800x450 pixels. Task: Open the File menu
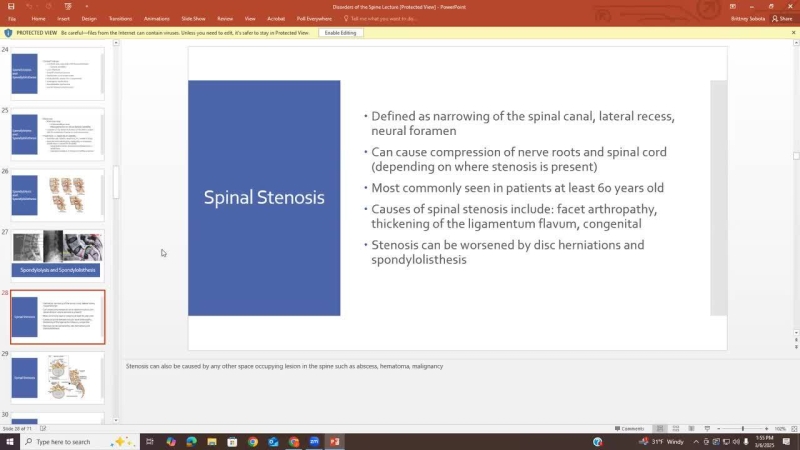[x=12, y=18]
